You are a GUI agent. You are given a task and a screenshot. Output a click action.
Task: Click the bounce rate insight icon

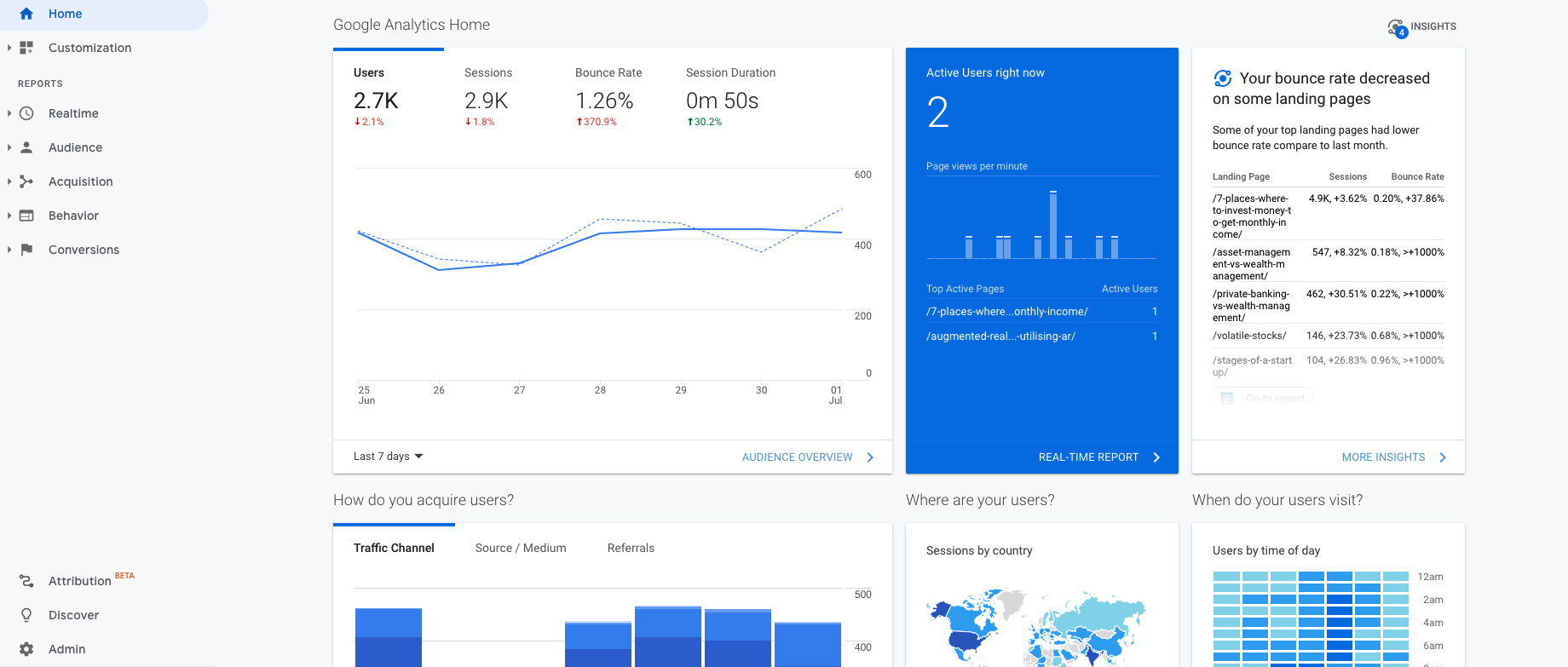tap(1223, 78)
